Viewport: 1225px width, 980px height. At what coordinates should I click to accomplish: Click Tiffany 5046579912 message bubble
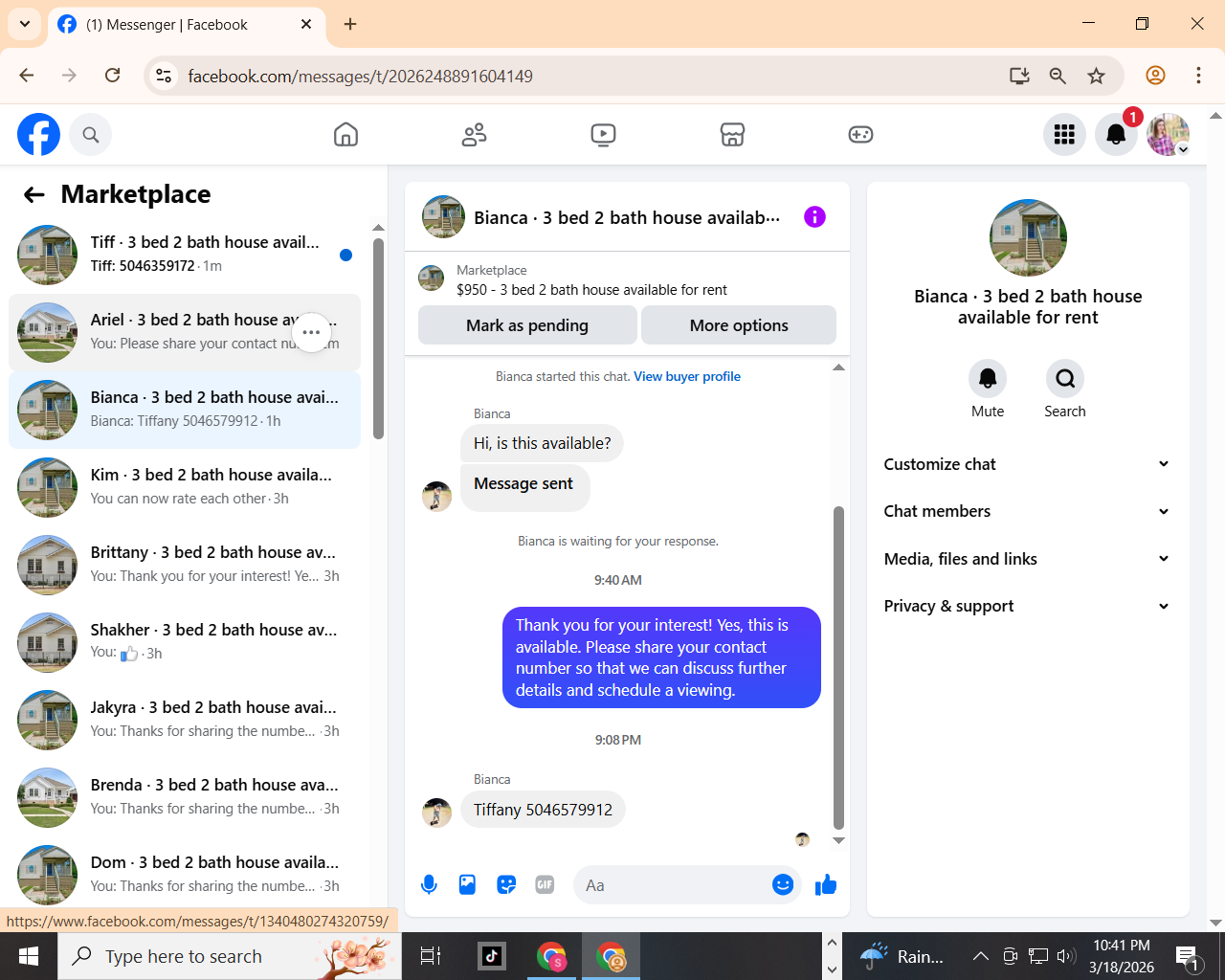click(543, 810)
